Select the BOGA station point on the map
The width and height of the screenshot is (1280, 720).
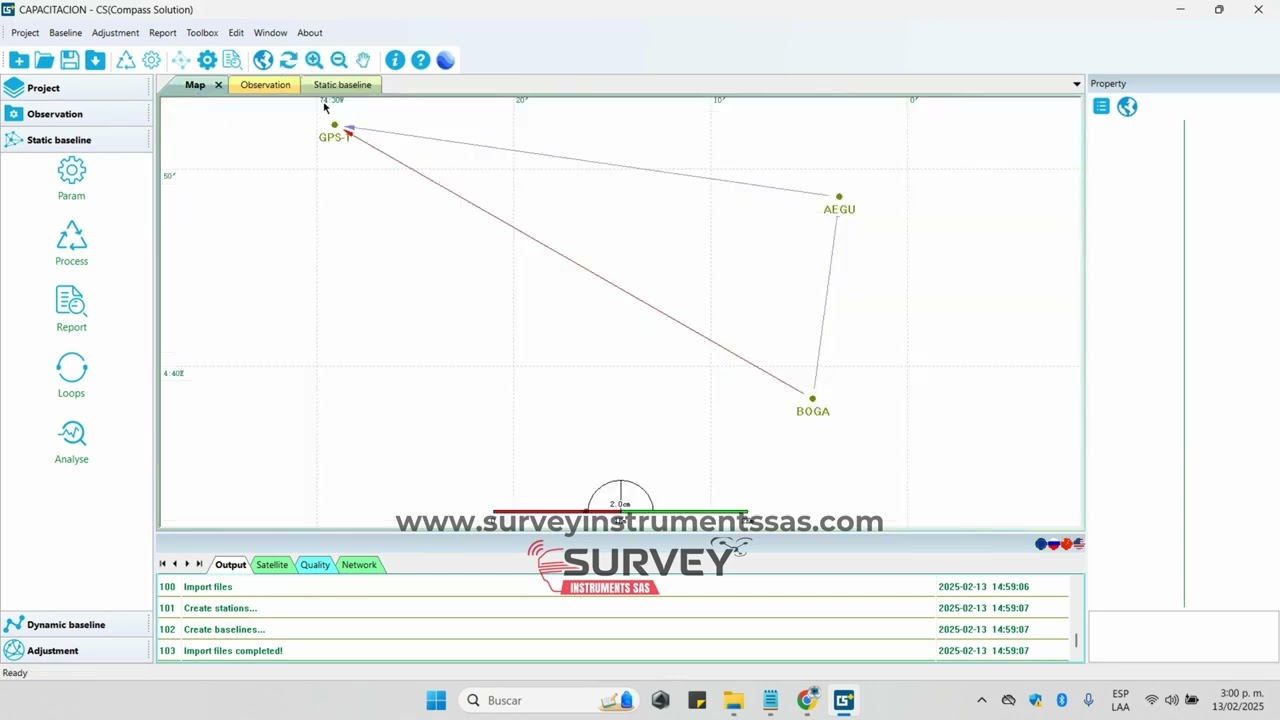coord(812,399)
